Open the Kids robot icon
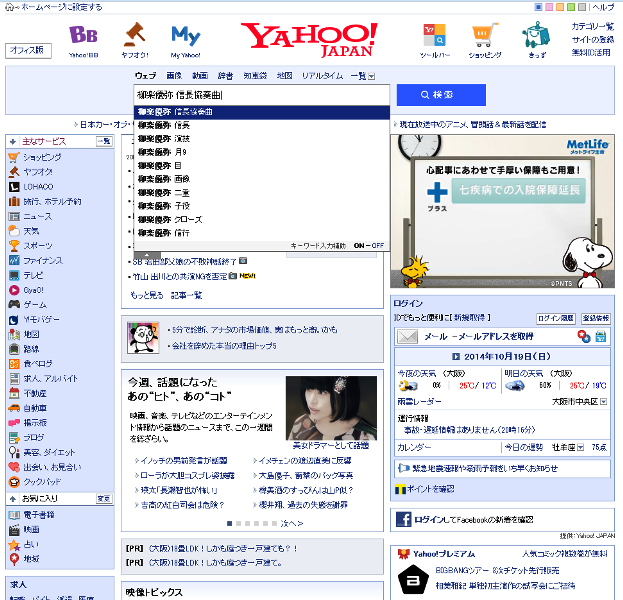623x600 pixels. 536,35
